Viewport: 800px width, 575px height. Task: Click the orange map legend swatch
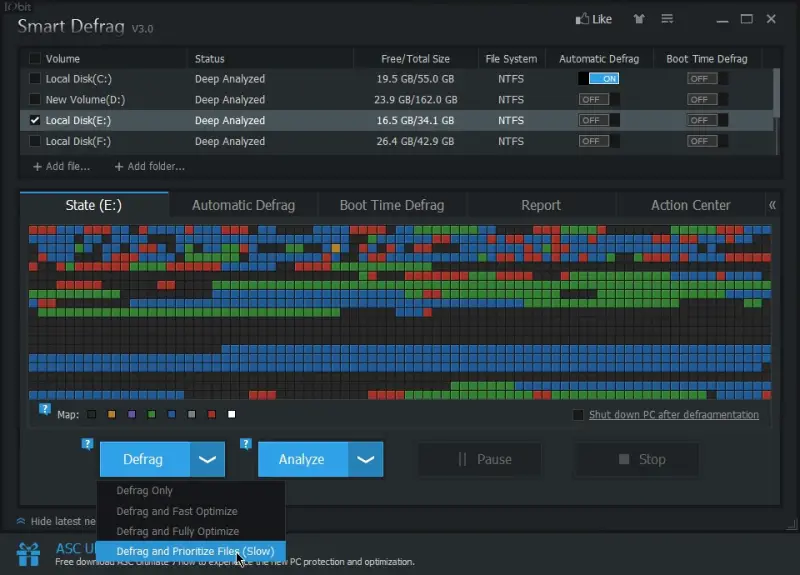point(111,414)
